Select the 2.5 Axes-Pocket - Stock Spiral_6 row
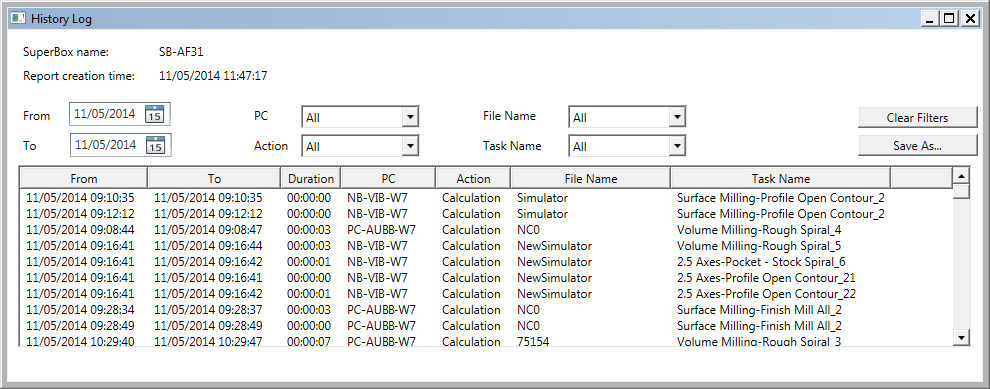The width and height of the screenshot is (990, 389). [x=486, y=262]
